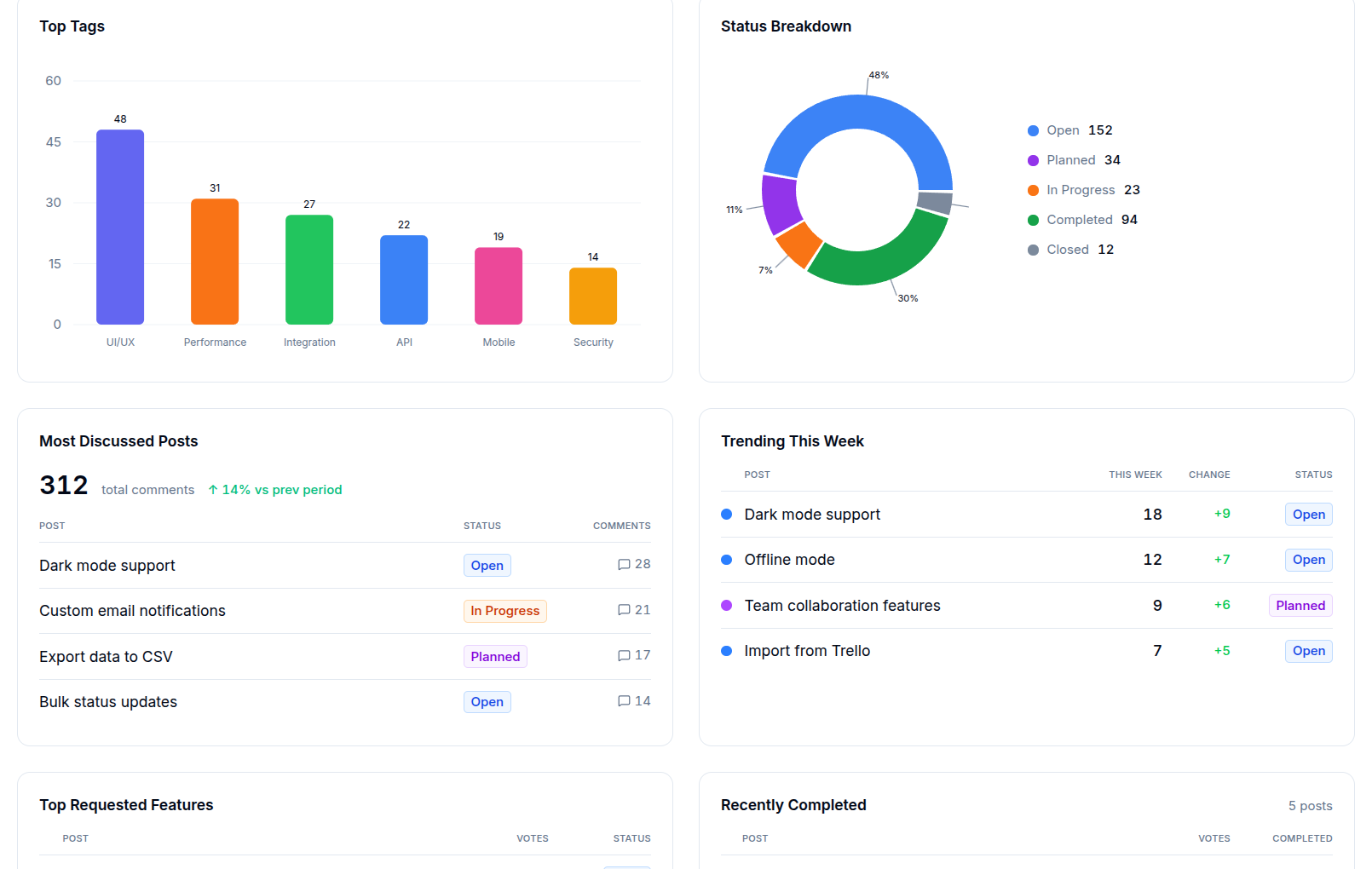This screenshot has width=1372, height=869.
Task: Click the VOTES header in Top Requested Features
Action: (x=533, y=838)
